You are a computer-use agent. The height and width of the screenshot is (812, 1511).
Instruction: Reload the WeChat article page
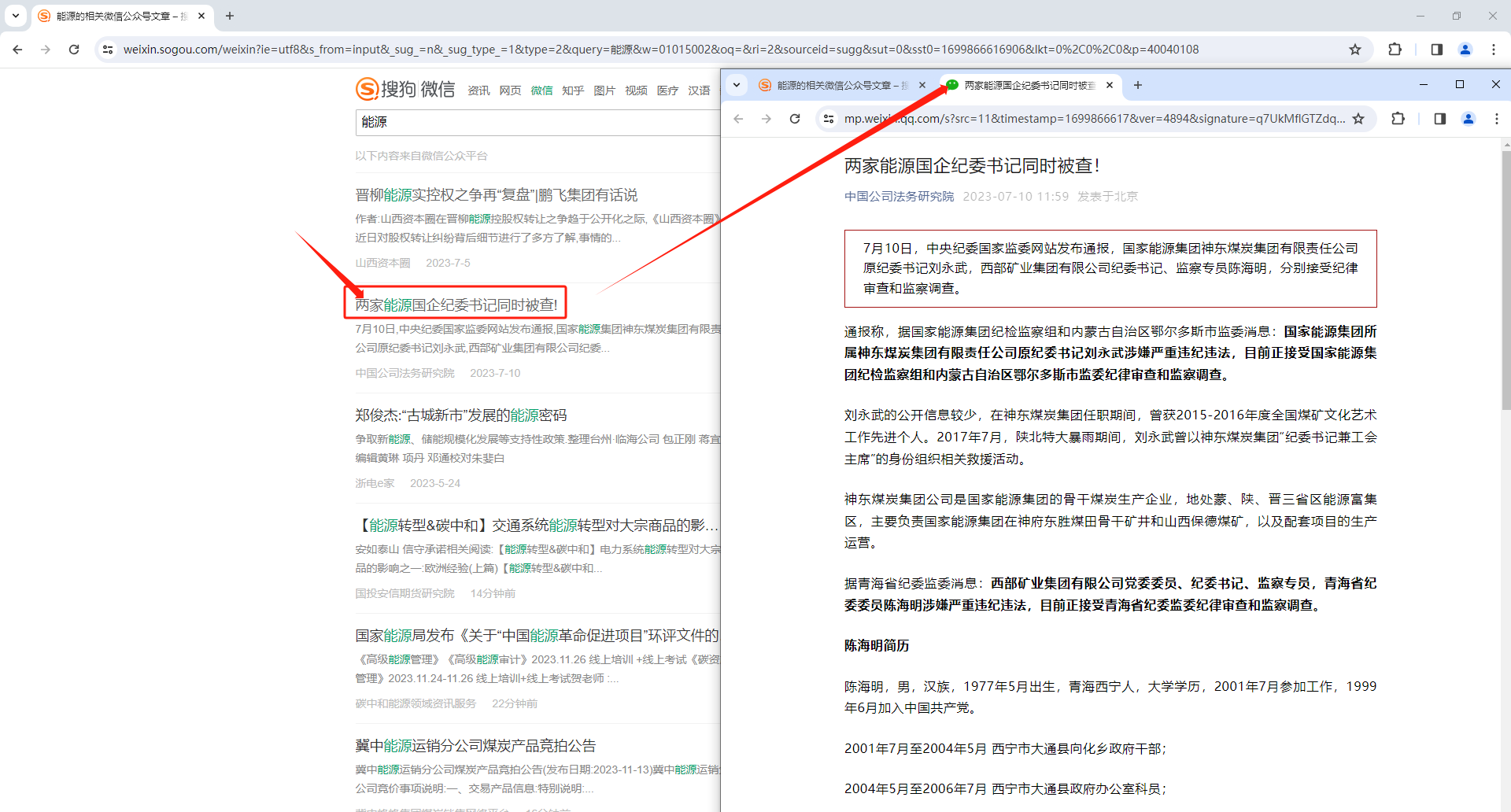795,119
